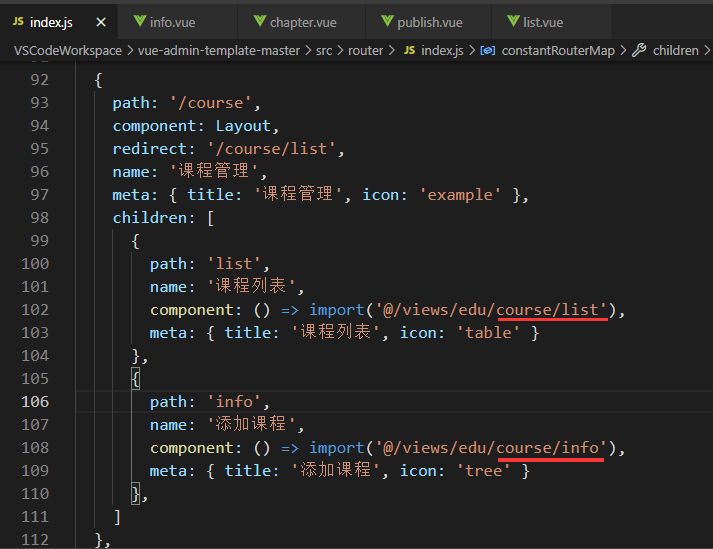This screenshot has width=713, height=549.
Task: Select VSCodeWorkspace in the breadcrumb
Action: [68, 50]
